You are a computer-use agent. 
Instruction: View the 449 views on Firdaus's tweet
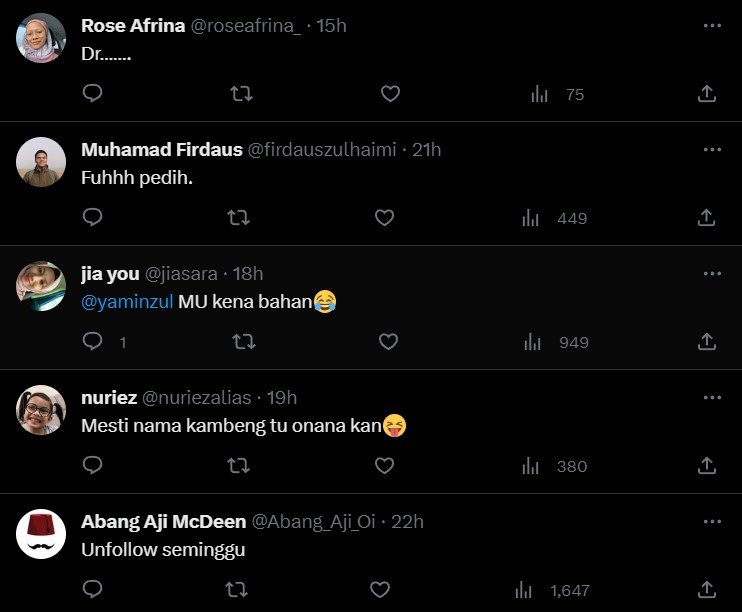pos(557,218)
